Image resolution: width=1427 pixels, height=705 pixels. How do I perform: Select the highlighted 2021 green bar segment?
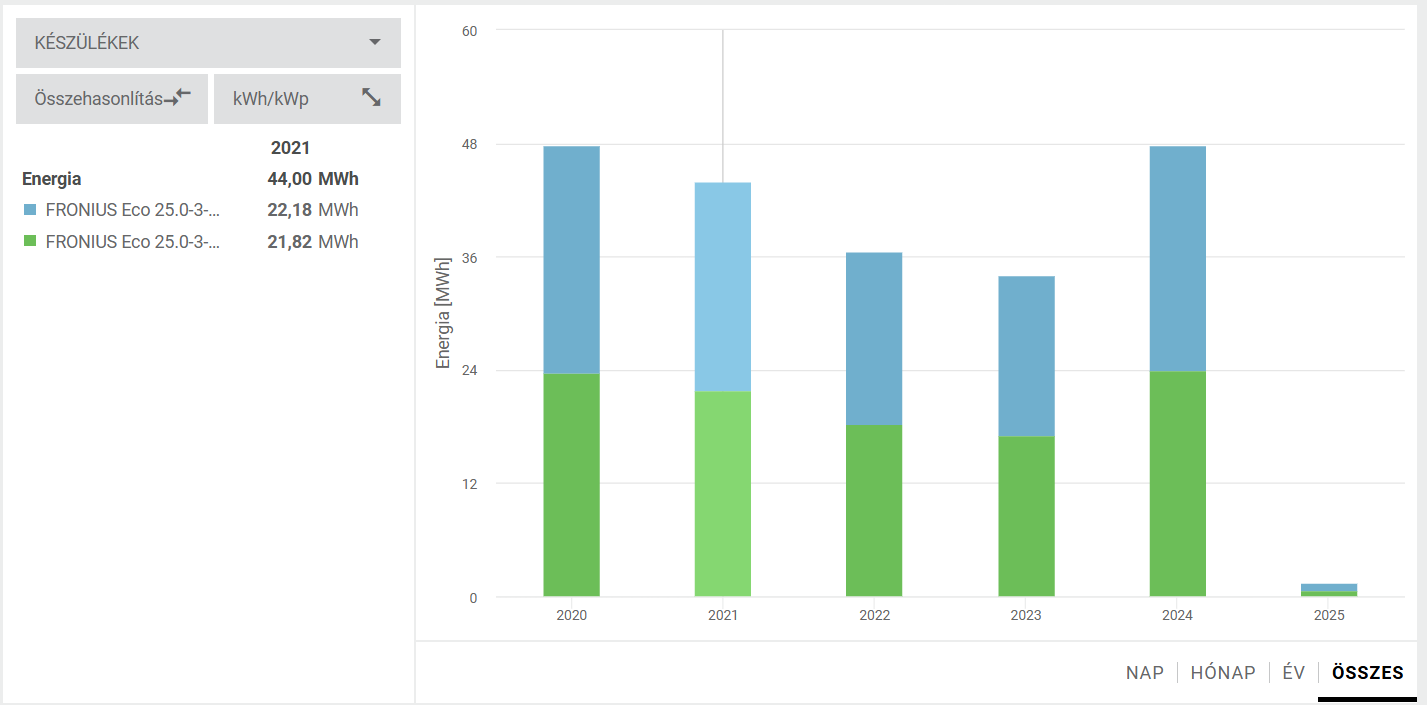pyautogui.click(x=722, y=494)
